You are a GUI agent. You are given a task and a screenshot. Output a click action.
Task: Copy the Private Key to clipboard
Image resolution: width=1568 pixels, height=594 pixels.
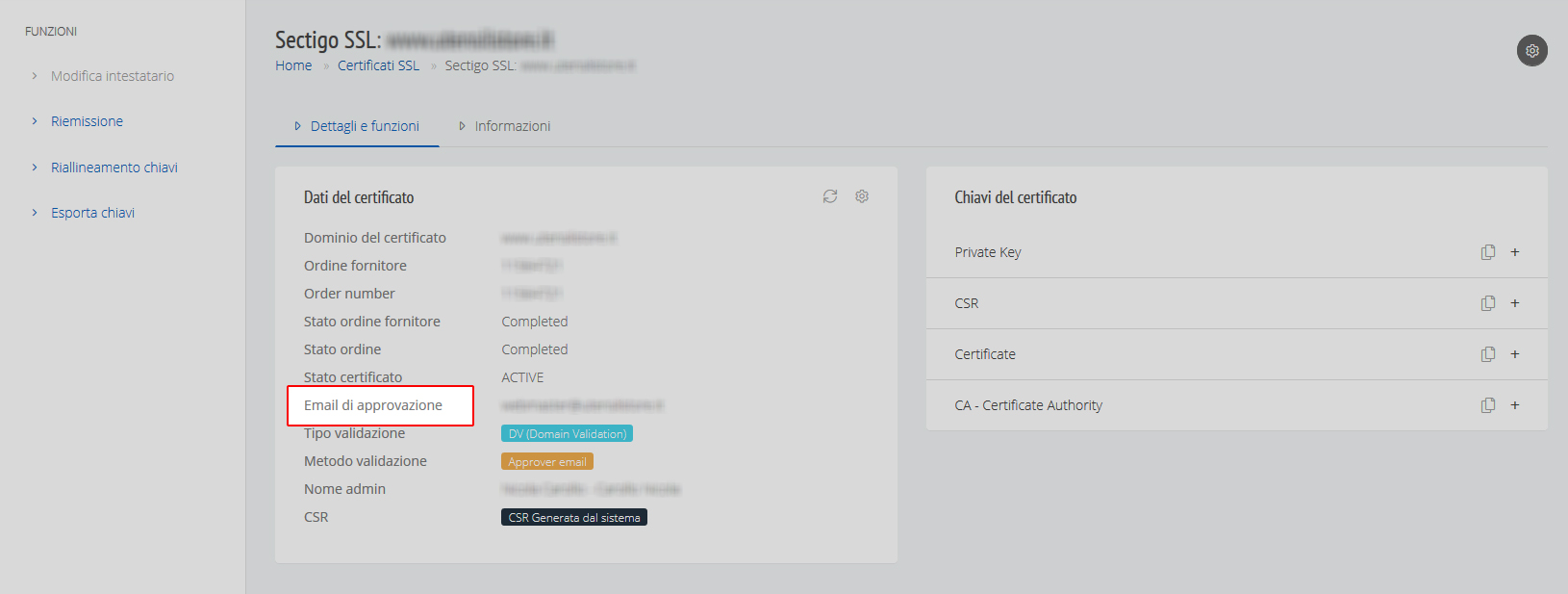[1488, 252]
